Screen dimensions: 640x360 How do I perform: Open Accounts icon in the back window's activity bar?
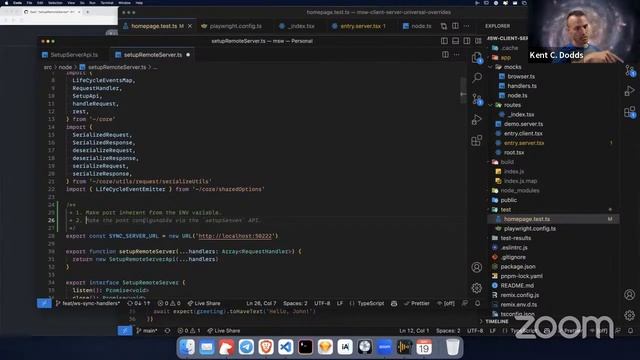[630, 294]
